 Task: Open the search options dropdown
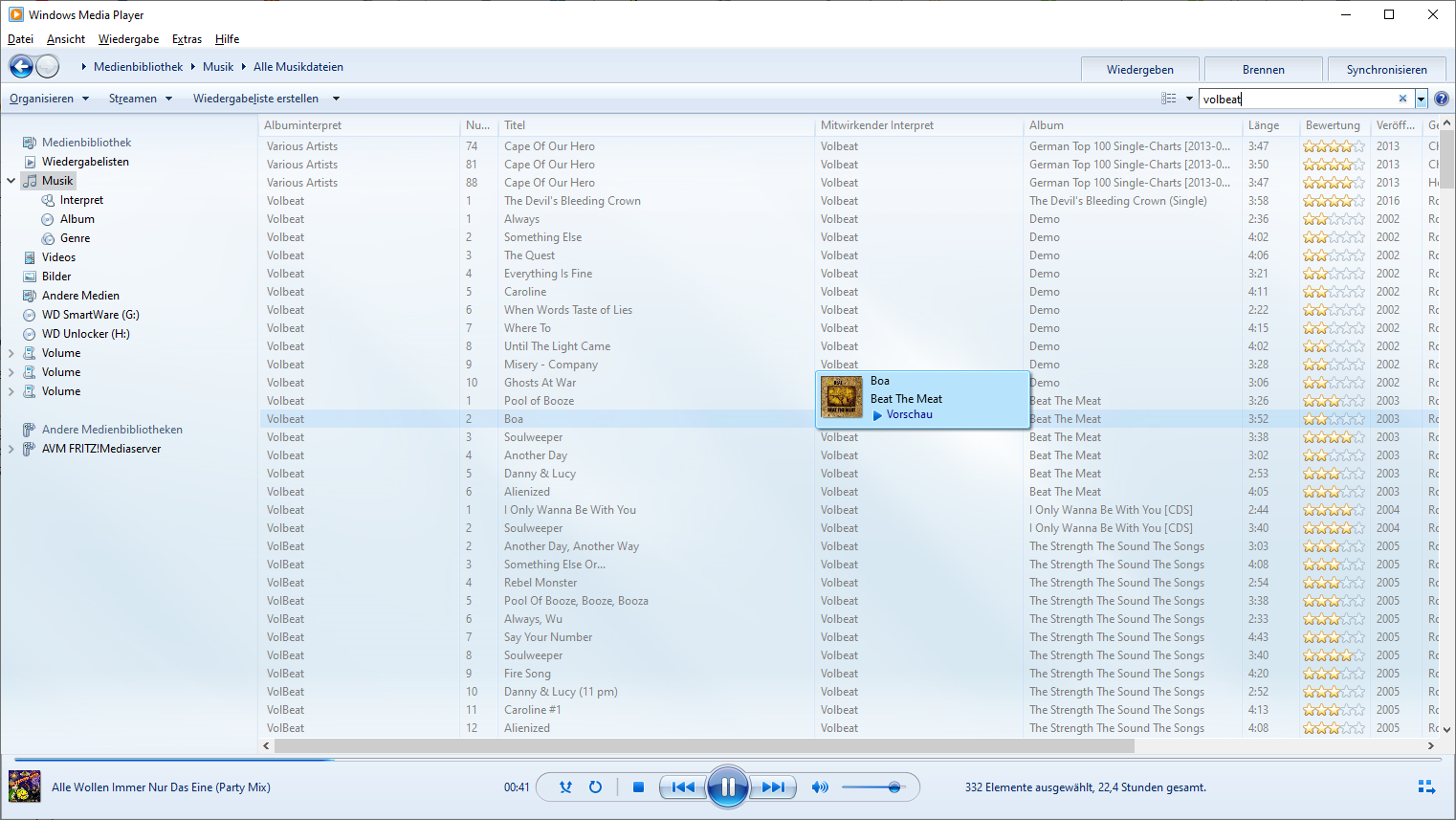click(1422, 99)
